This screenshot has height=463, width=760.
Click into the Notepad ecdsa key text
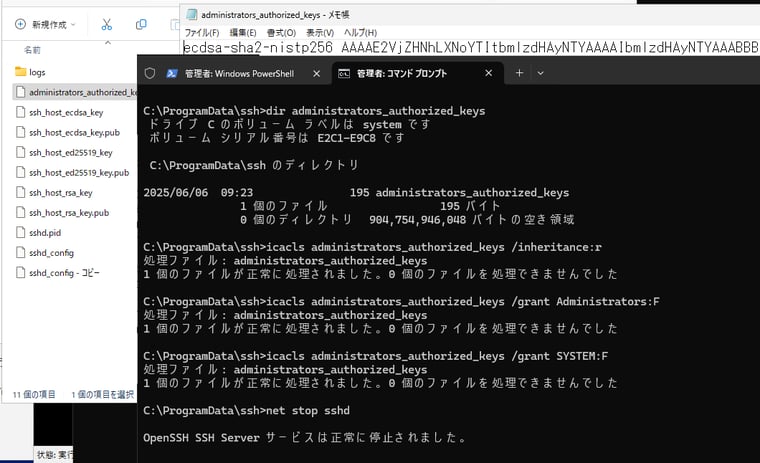pos(470,48)
